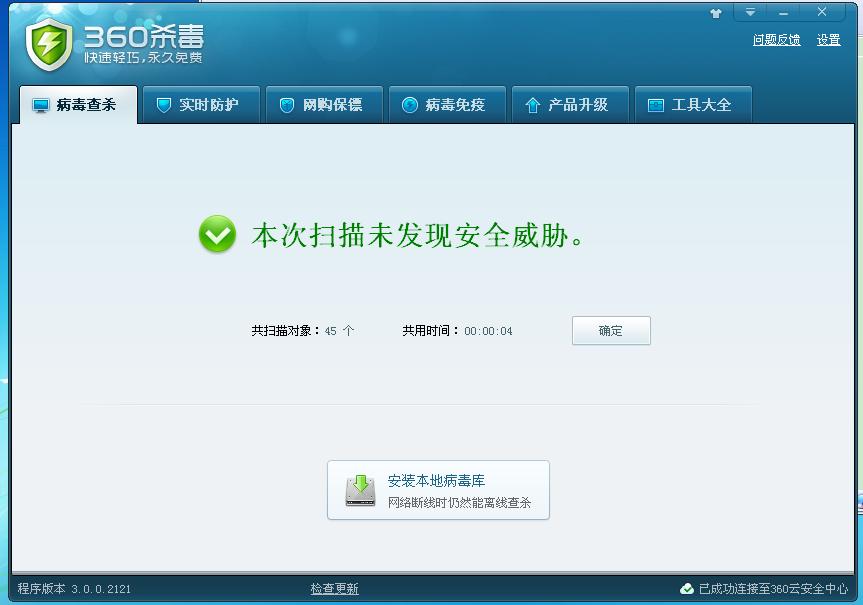The image size is (863, 605).
Task: Click the 360 shield logo icon
Action: (49, 45)
